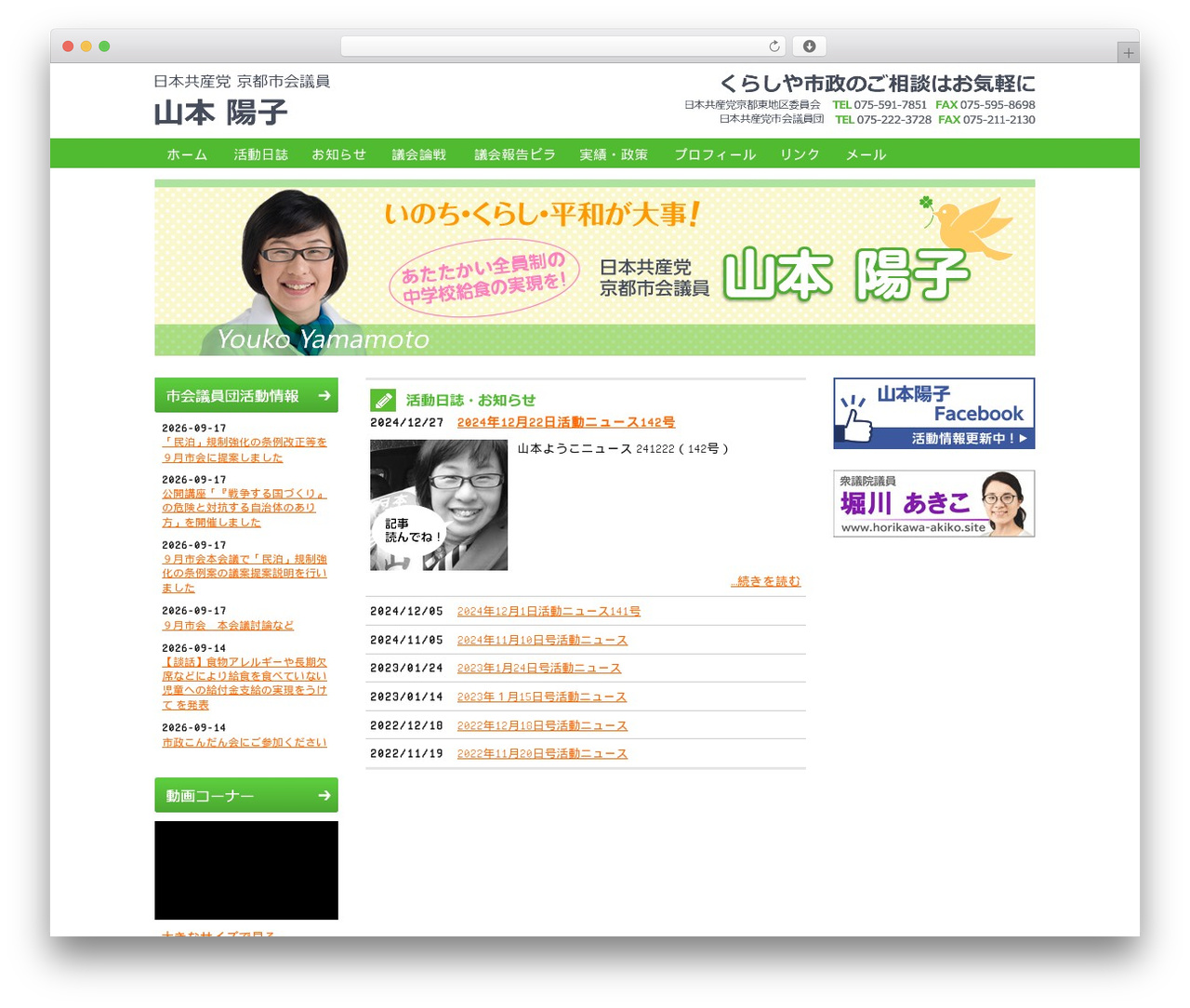The image size is (1190, 1008).
Task: Open the ホーム menu item
Action: tap(187, 154)
